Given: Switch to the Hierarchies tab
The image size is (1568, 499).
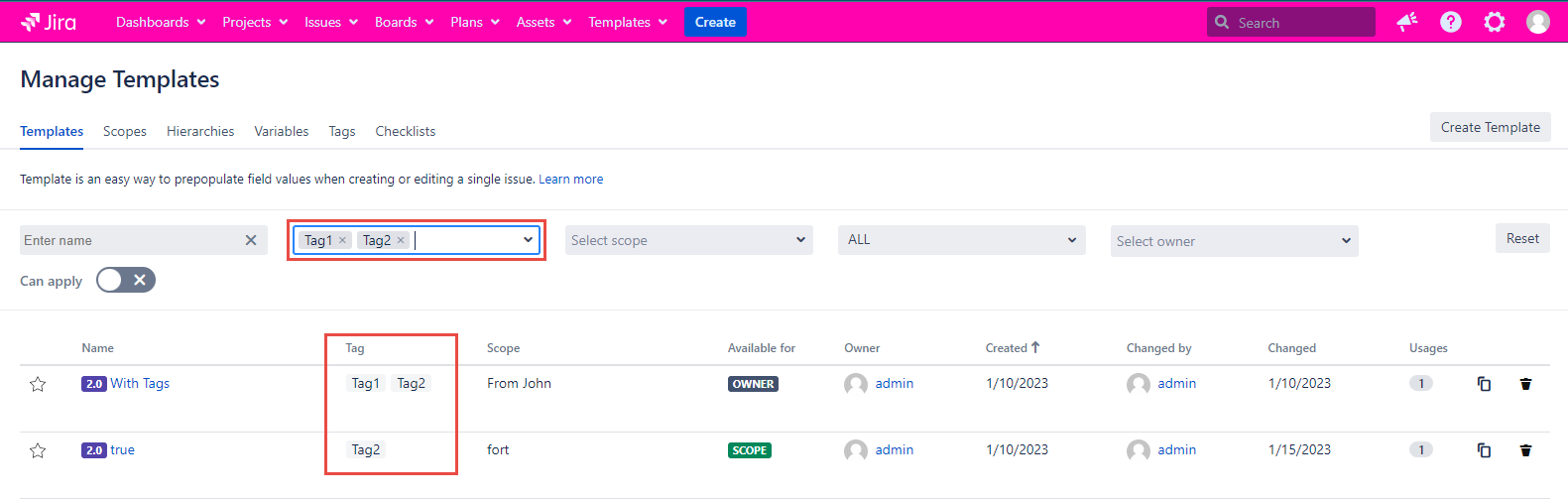Looking at the screenshot, I should tap(200, 131).
